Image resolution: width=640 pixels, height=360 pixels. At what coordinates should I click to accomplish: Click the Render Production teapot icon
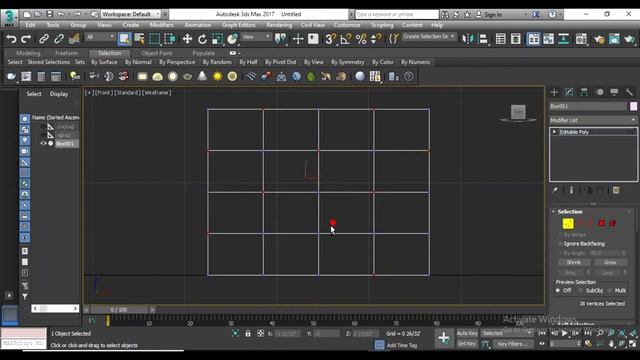[629, 39]
